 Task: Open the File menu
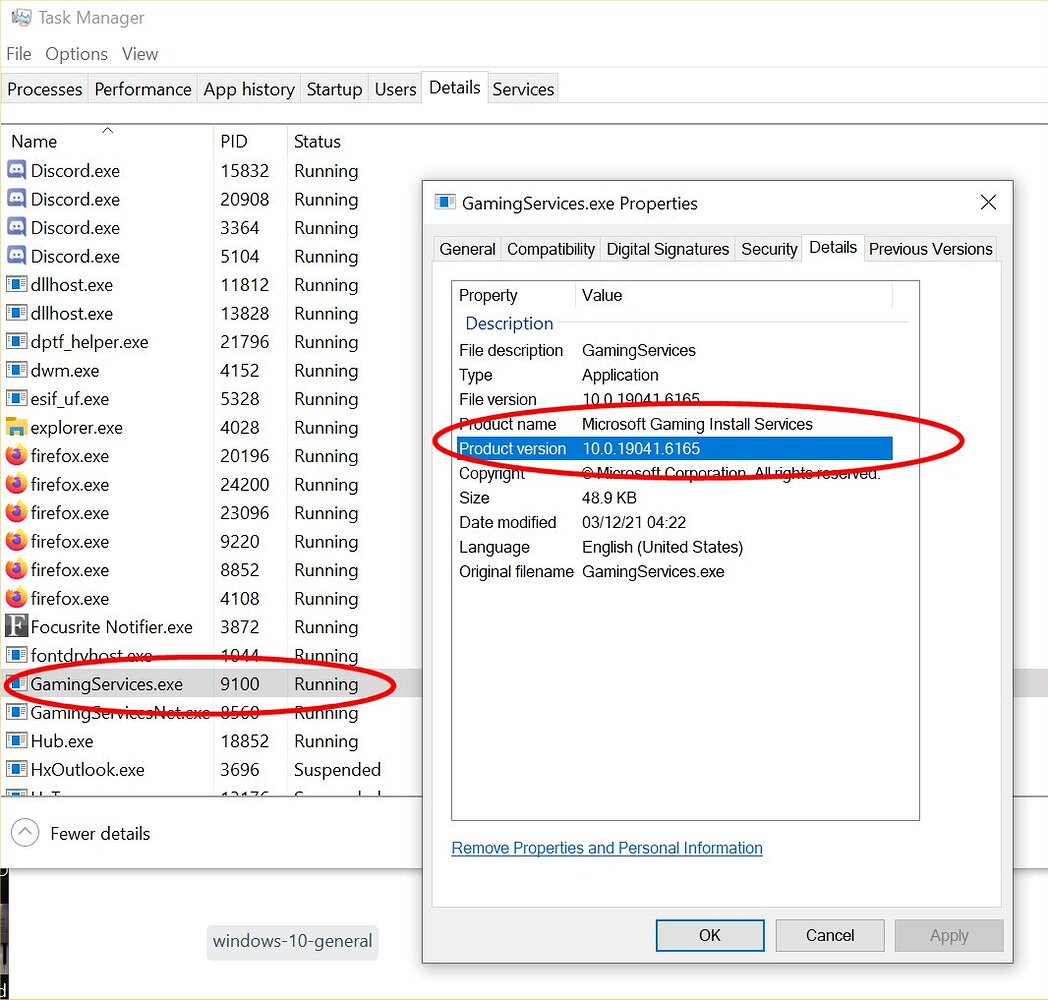pyautogui.click(x=19, y=54)
